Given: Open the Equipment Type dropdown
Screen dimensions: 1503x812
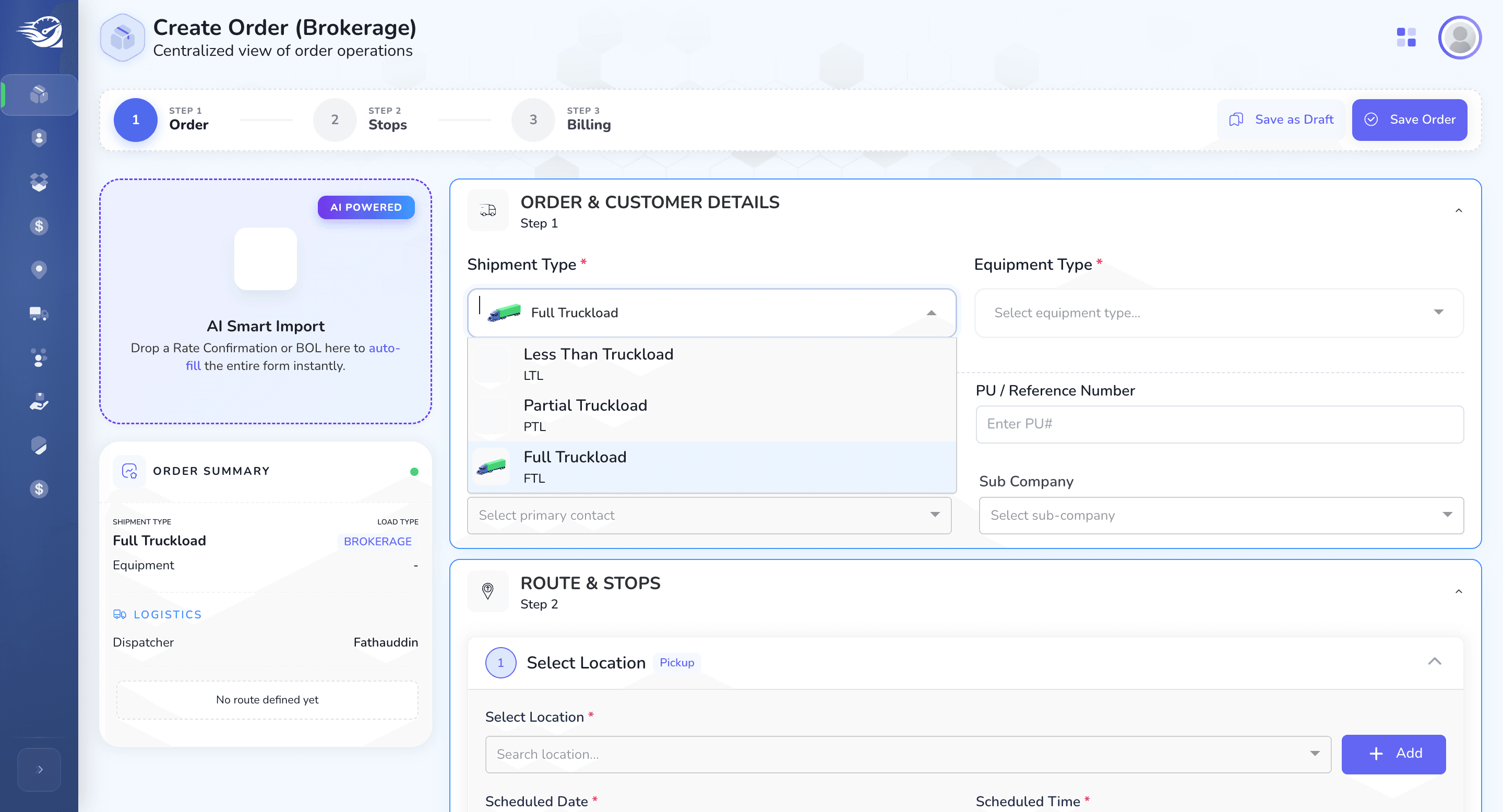Looking at the screenshot, I should pyautogui.click(x=1219, y=313).
